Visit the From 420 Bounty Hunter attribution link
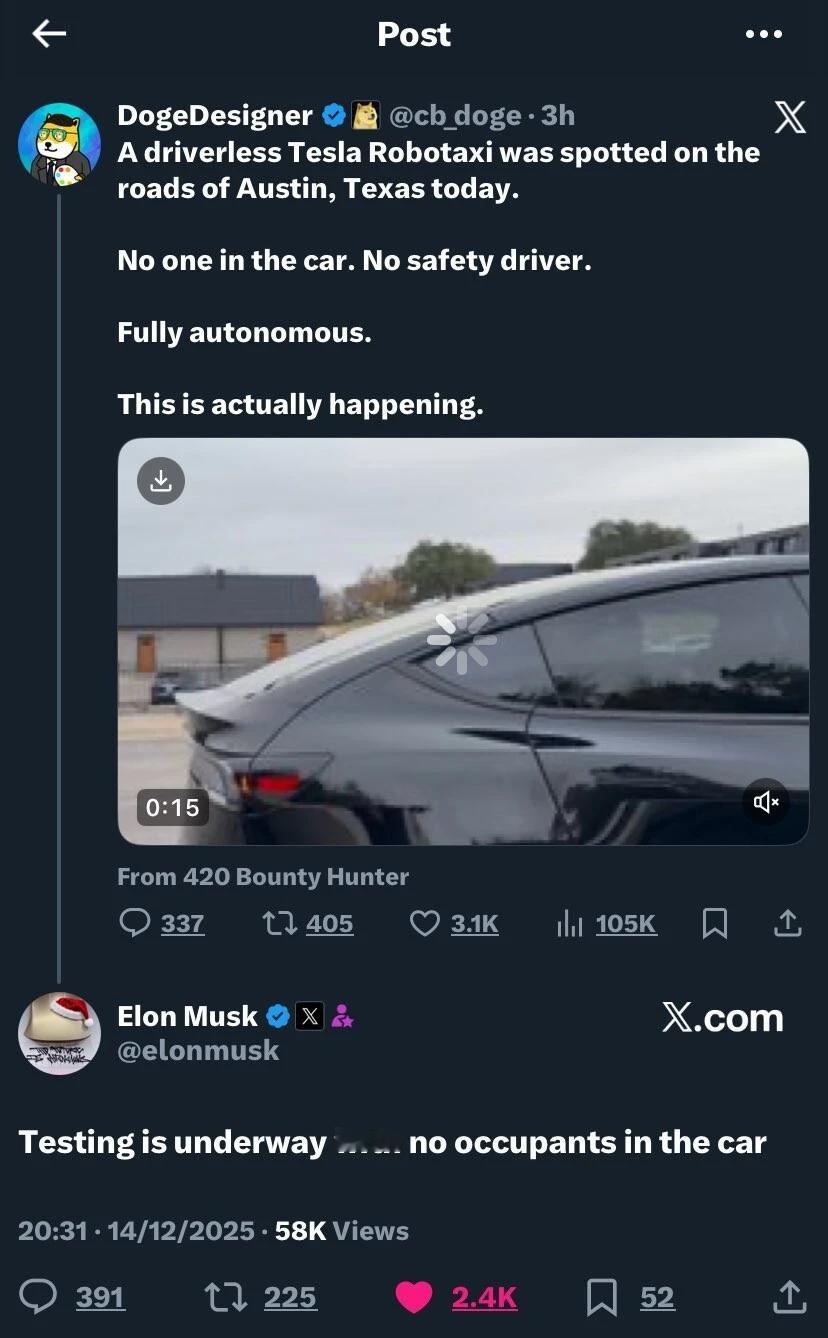The image size is (828, 1338). point(263,876)
